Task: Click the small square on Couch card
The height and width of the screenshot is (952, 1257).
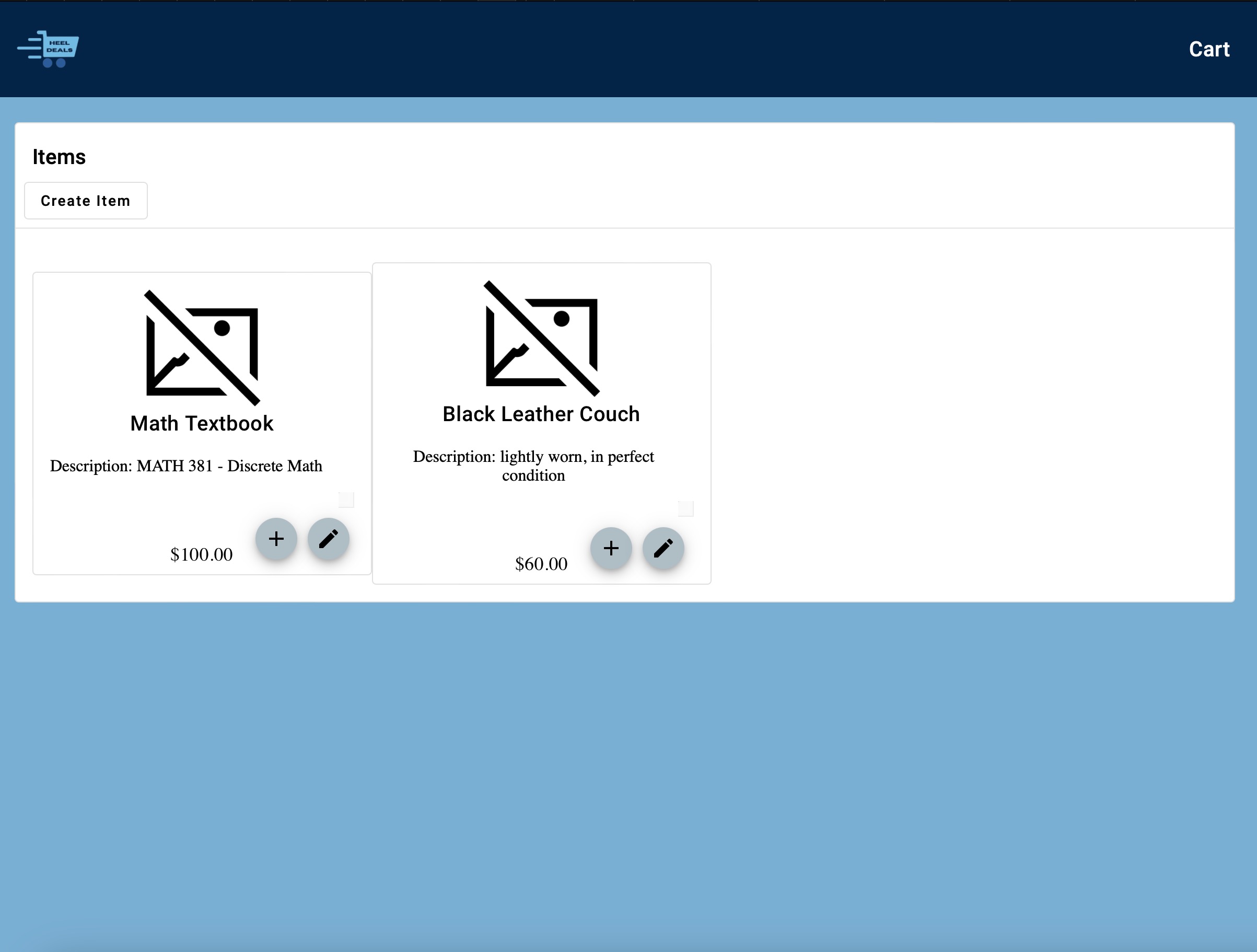Action: 685,509
